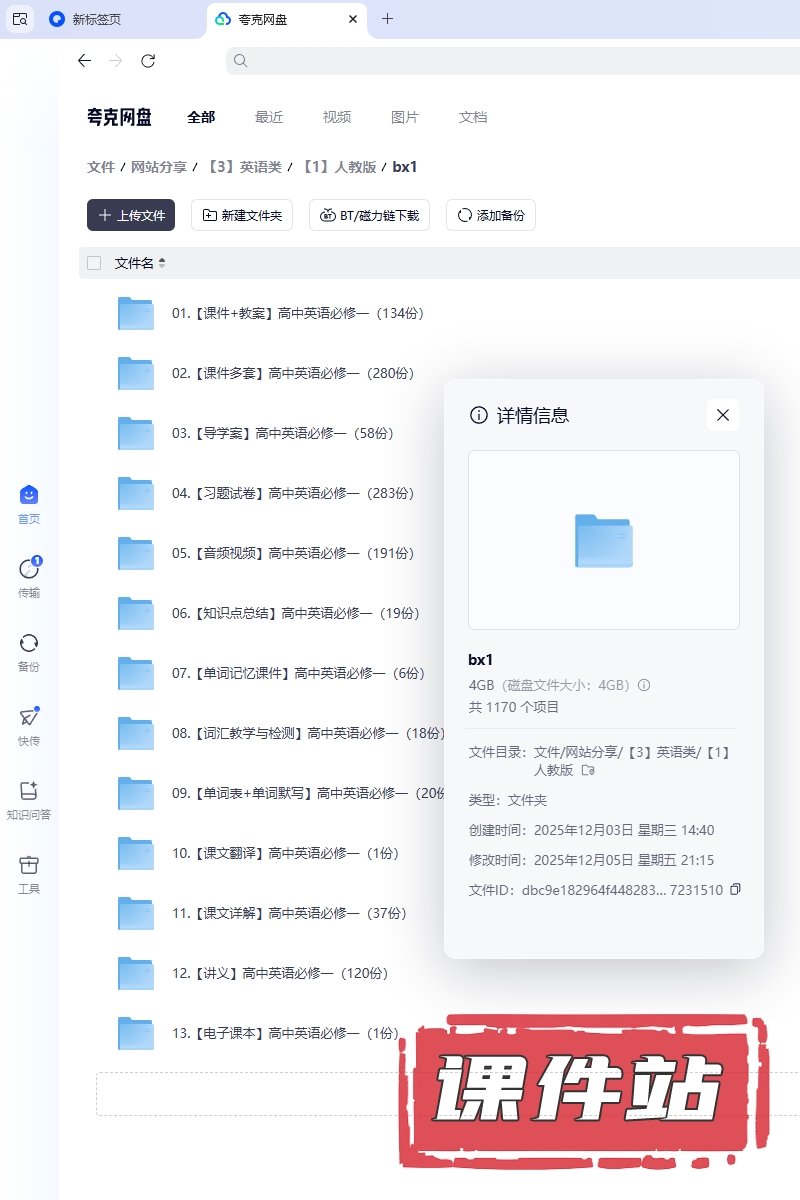Open the 备份 backup sidebar icon
The height and width of the screenshot is (1200, 800).
pyautogui.click(x=29, y=643)
